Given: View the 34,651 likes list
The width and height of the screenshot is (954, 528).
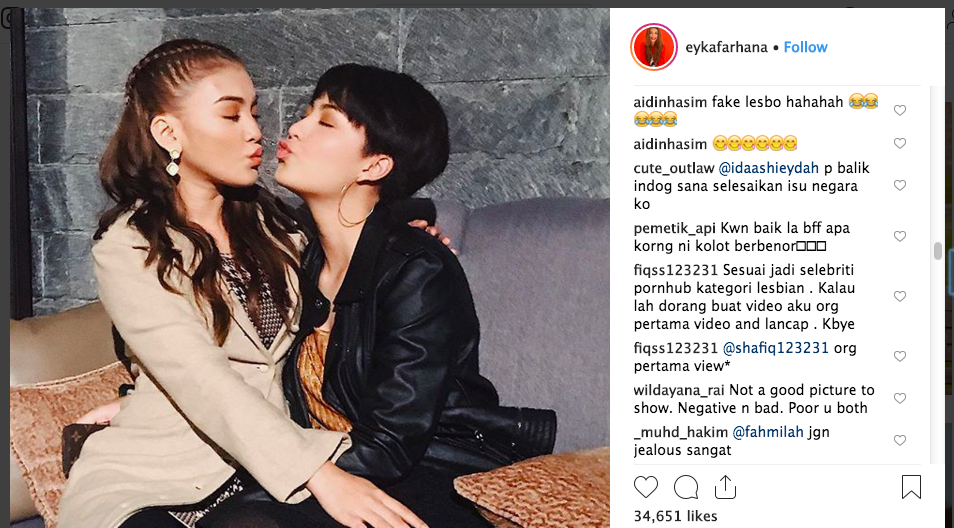Looking at the screenshot, I should (x=675, y=516).
